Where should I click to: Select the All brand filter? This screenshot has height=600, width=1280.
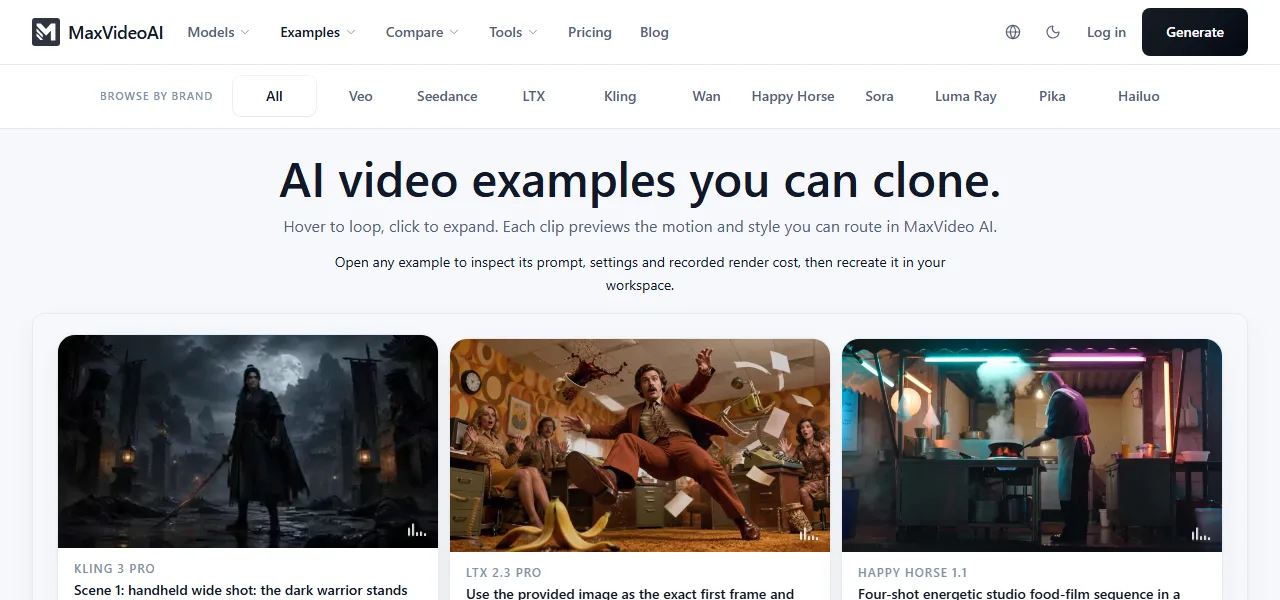(274, 96)
